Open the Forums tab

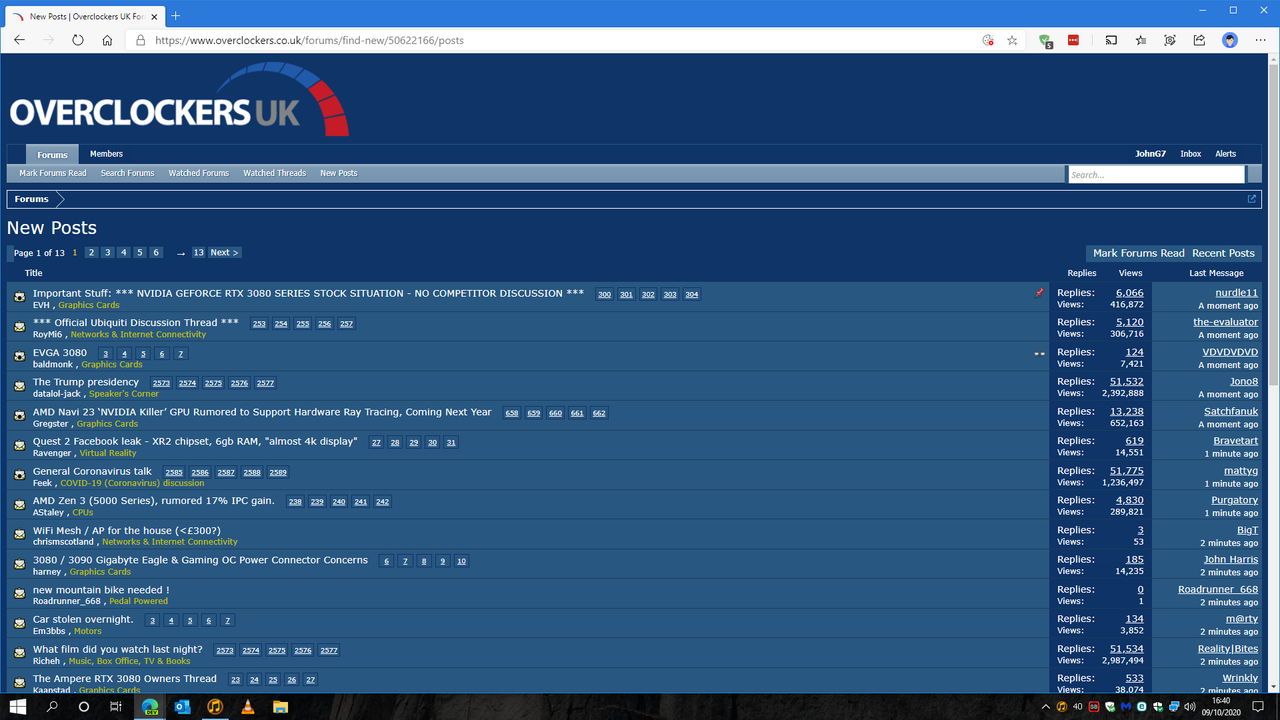point(52,155)
